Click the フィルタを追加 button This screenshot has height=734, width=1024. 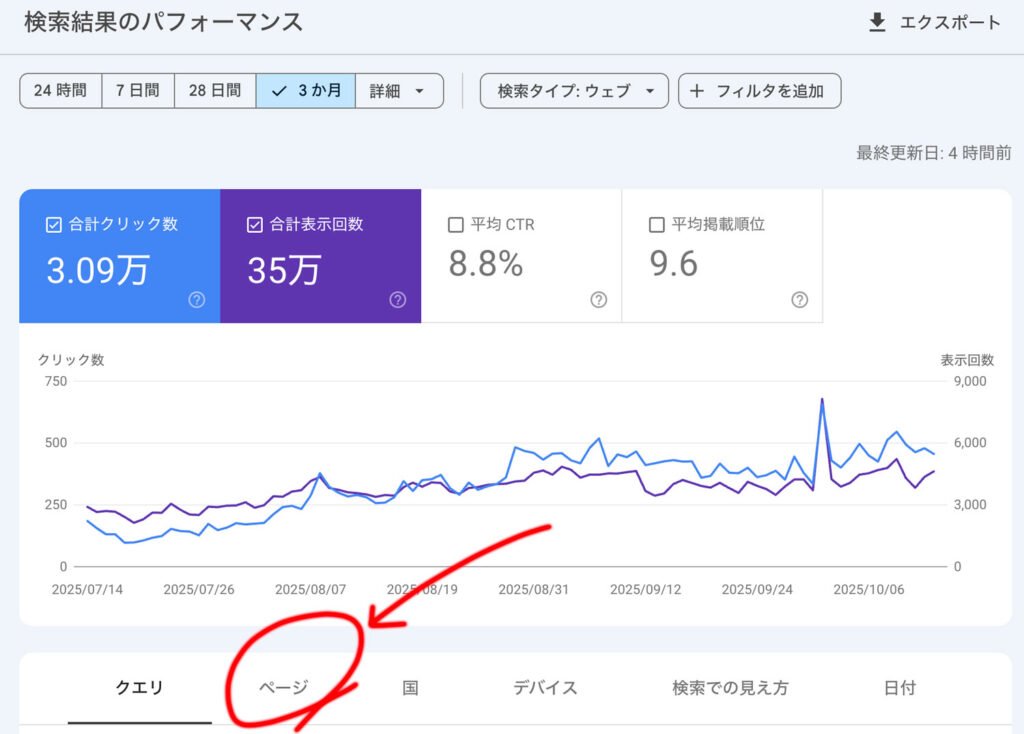[760, 90]
